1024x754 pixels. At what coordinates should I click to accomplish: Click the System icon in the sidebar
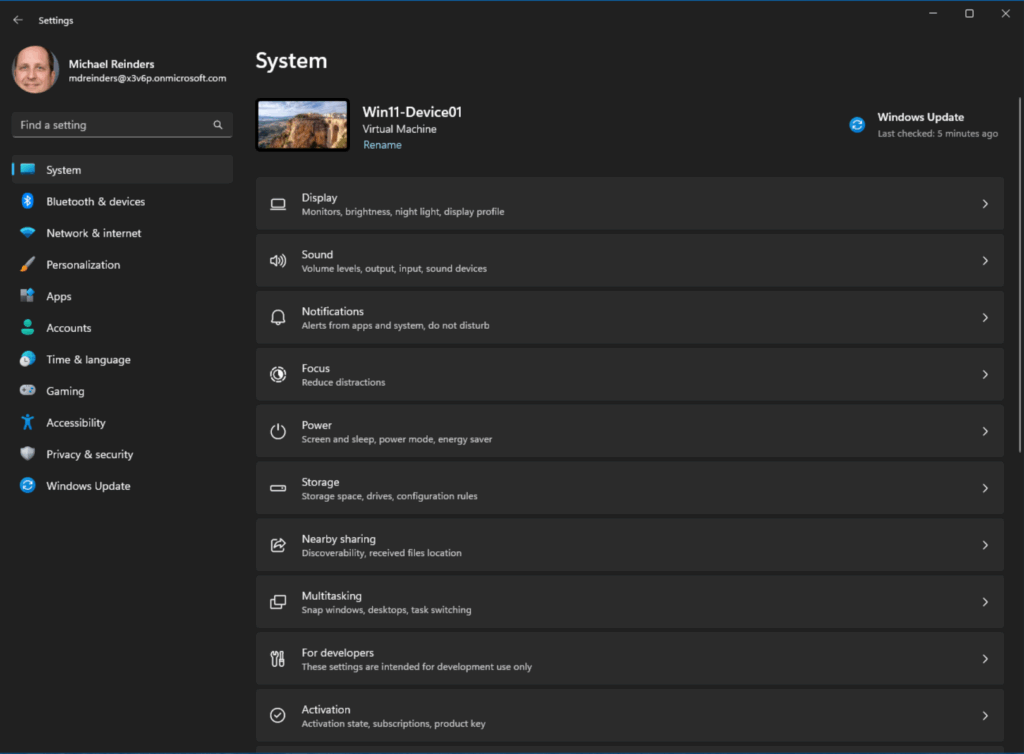27,170
